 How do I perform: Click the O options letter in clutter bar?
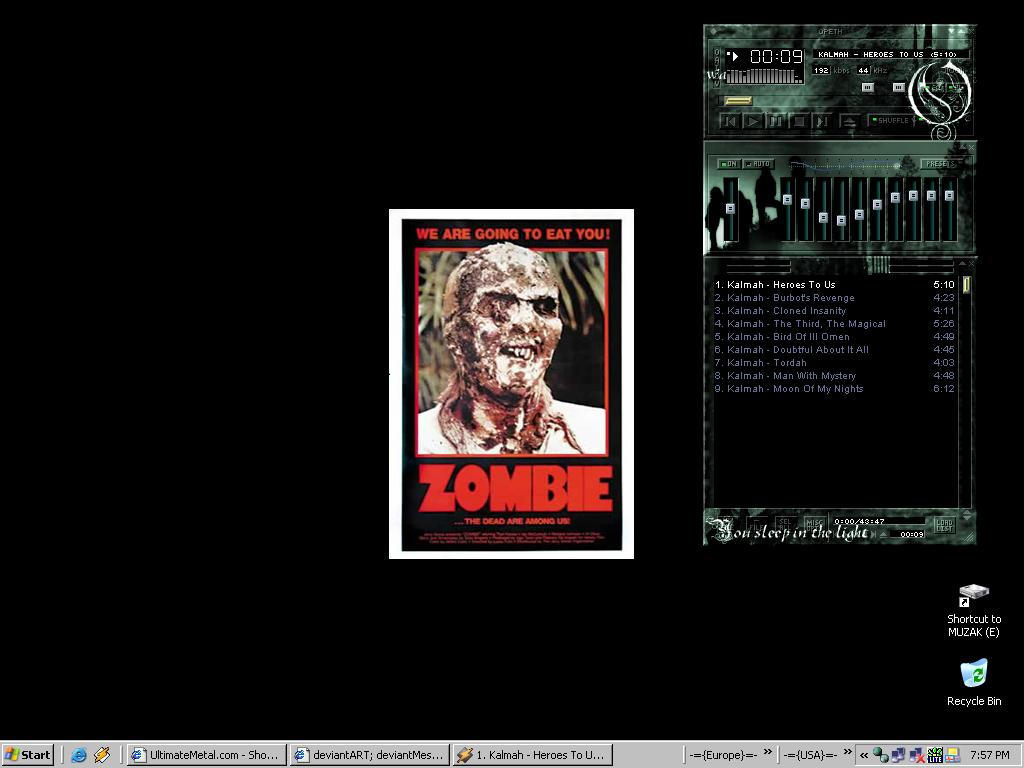pyautogui.click(x=717, y=52)
